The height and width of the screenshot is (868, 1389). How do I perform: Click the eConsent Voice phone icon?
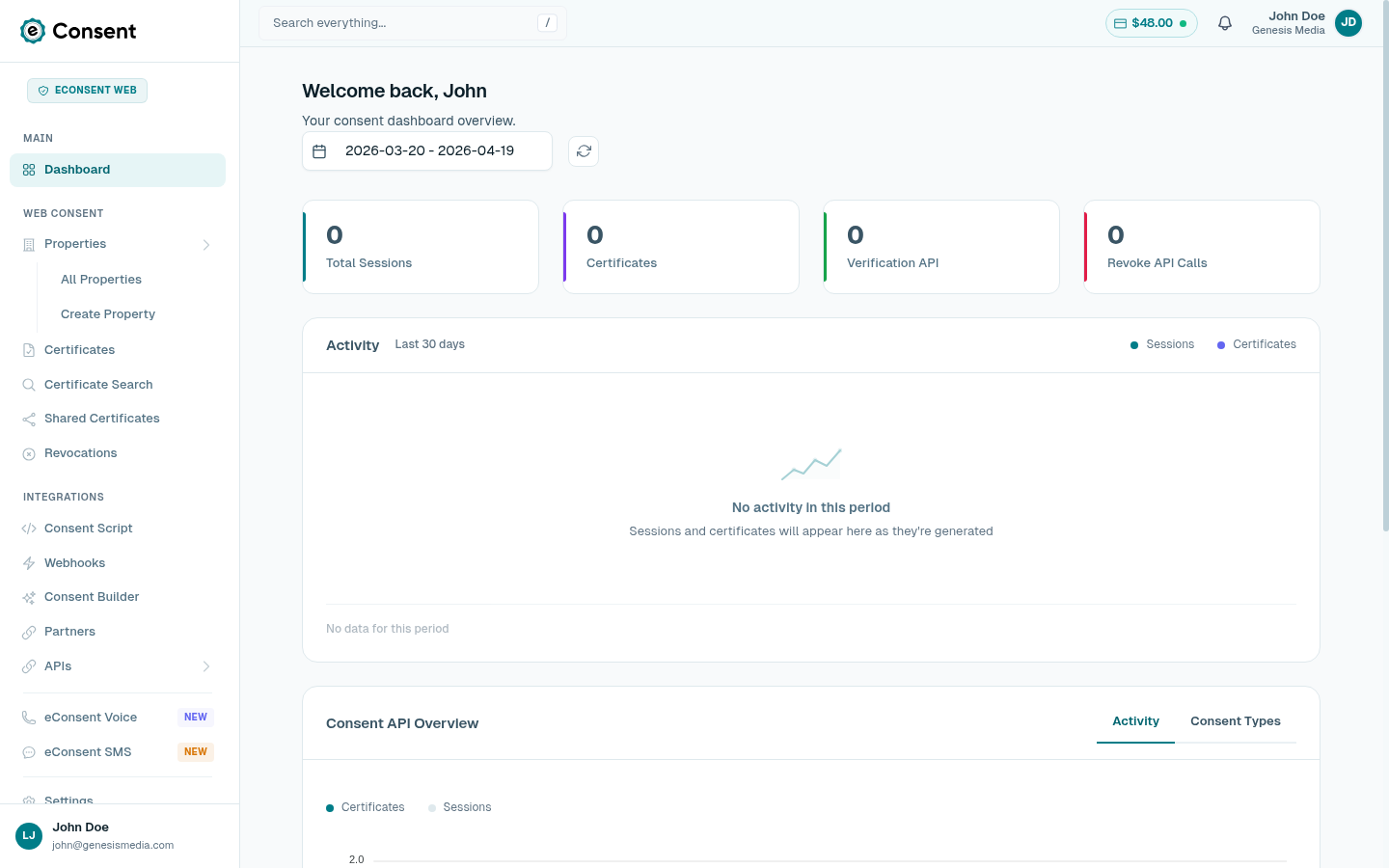coord(29,718)
